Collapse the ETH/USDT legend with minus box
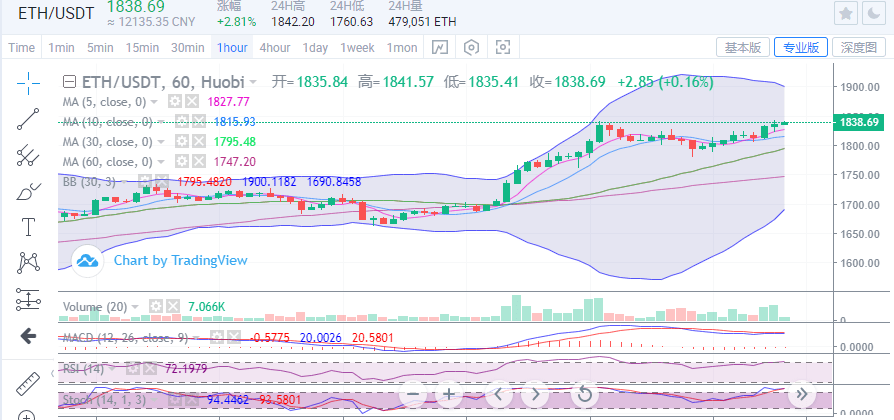Image resolution: width=894 pixels, height=420 pixels. tap(69, 81)
